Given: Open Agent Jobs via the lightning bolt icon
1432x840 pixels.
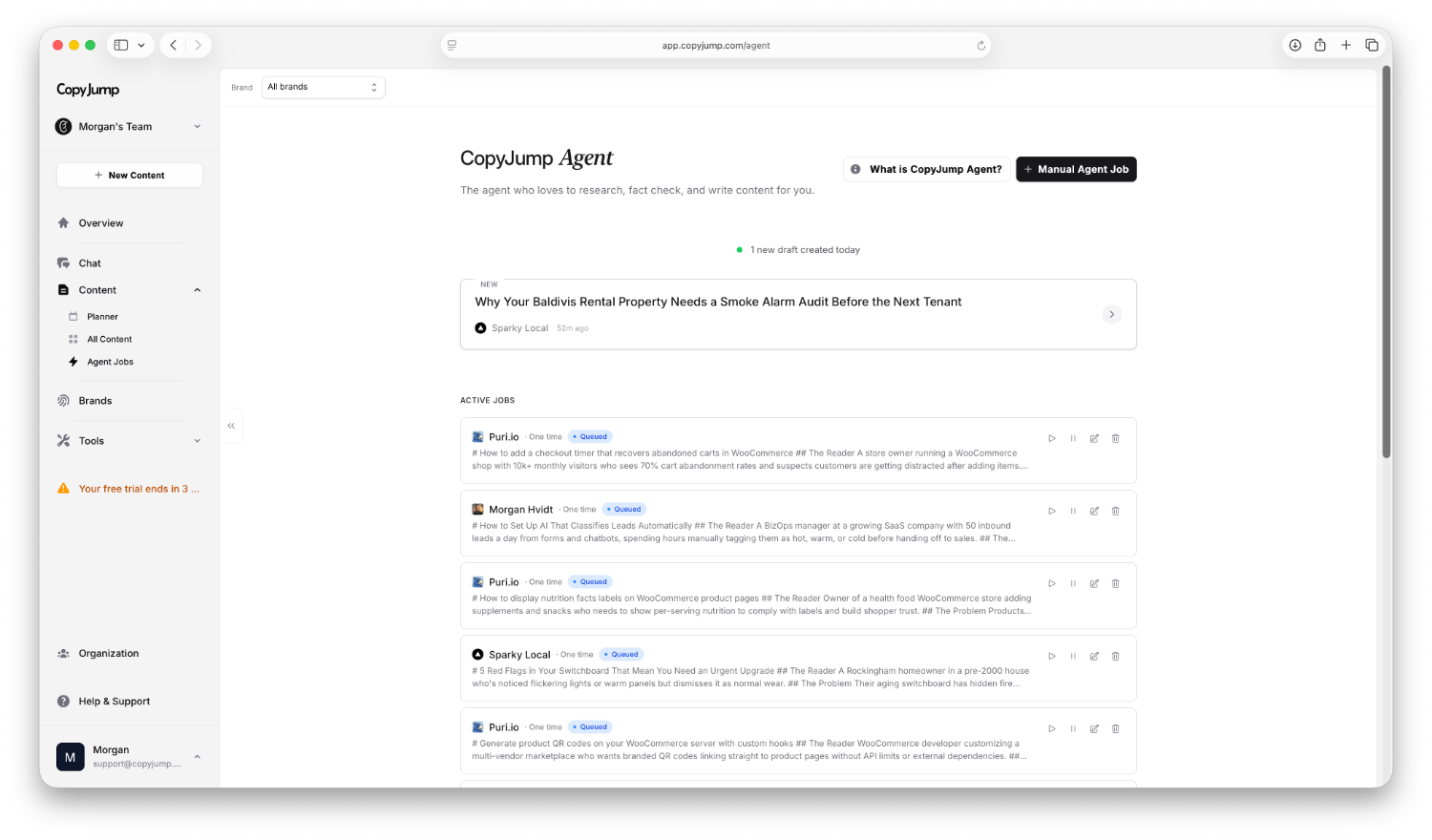Looking at the screenshot, I should [x=75, y=362].
